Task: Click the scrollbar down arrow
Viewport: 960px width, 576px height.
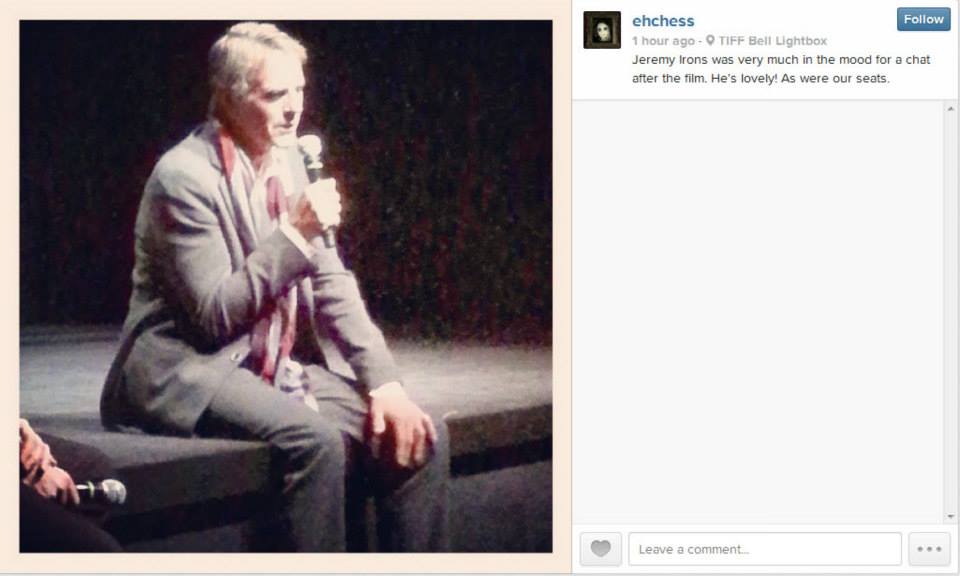Action: pyautogui.click(x=950, y=517)
